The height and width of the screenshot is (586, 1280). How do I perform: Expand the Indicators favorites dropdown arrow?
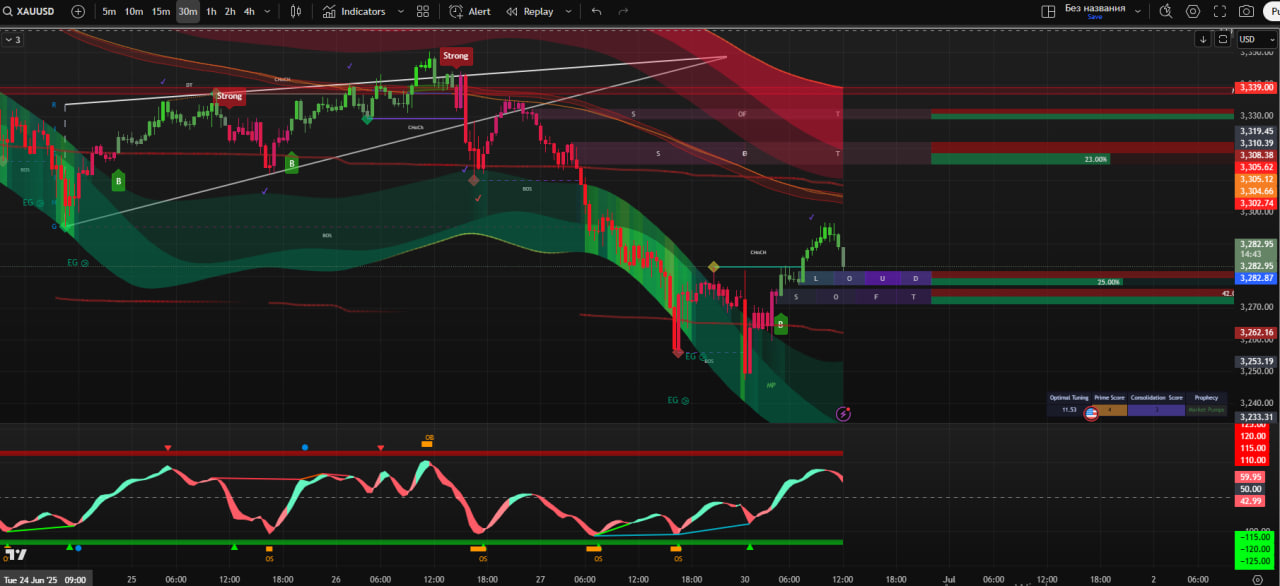pos(401,11)
